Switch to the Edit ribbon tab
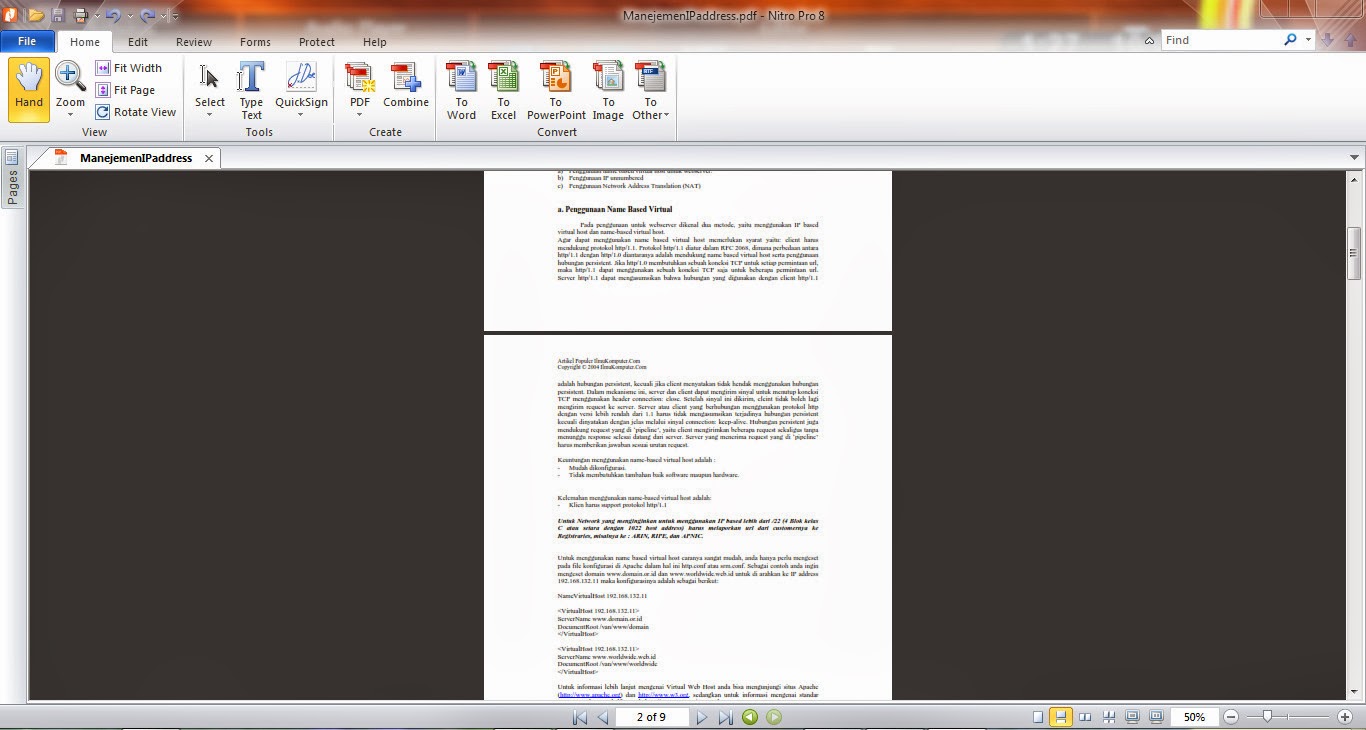 click(138, 42)
